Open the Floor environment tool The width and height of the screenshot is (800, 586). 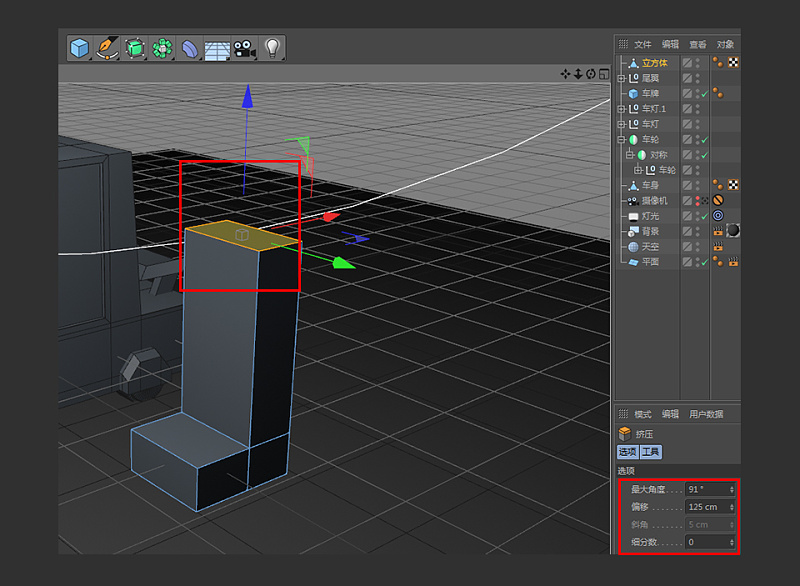coord(217,49)
